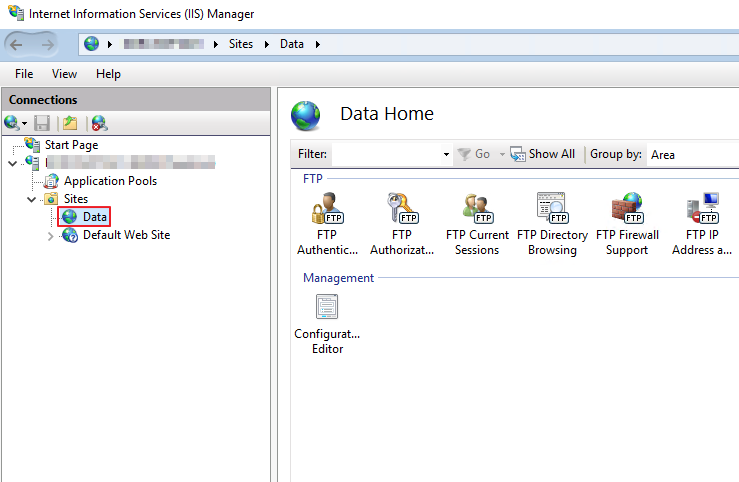This screenshot has width=739, height=482.
Task: Open the Group by Area dropdown
Action: pyautogui.click(x=692, y=155)
